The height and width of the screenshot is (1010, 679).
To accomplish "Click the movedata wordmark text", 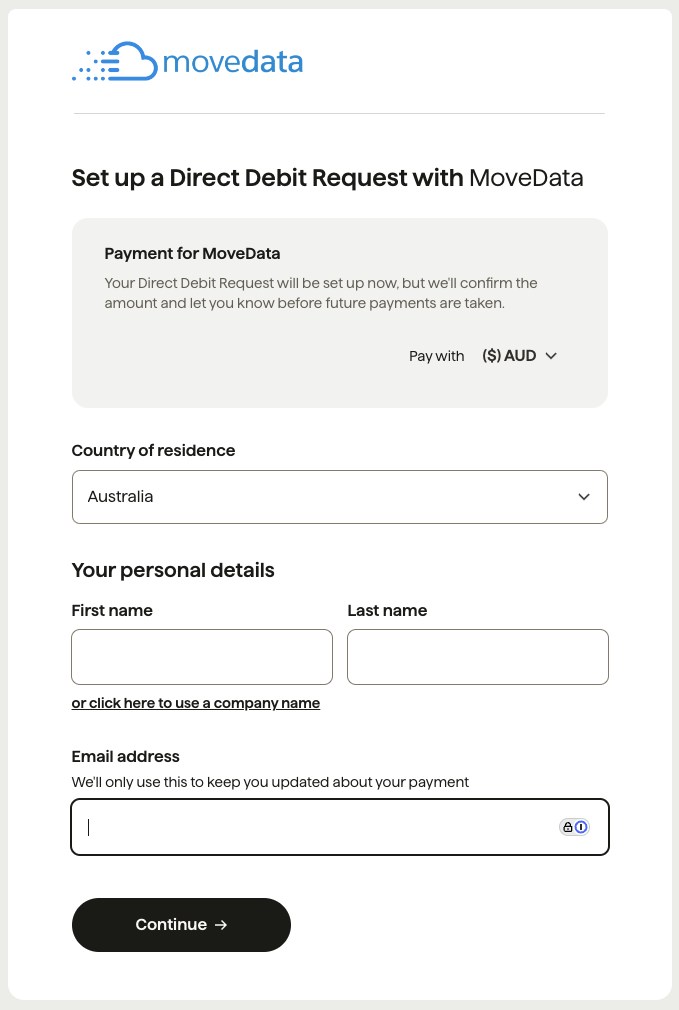I will click(x=232, y=63).
